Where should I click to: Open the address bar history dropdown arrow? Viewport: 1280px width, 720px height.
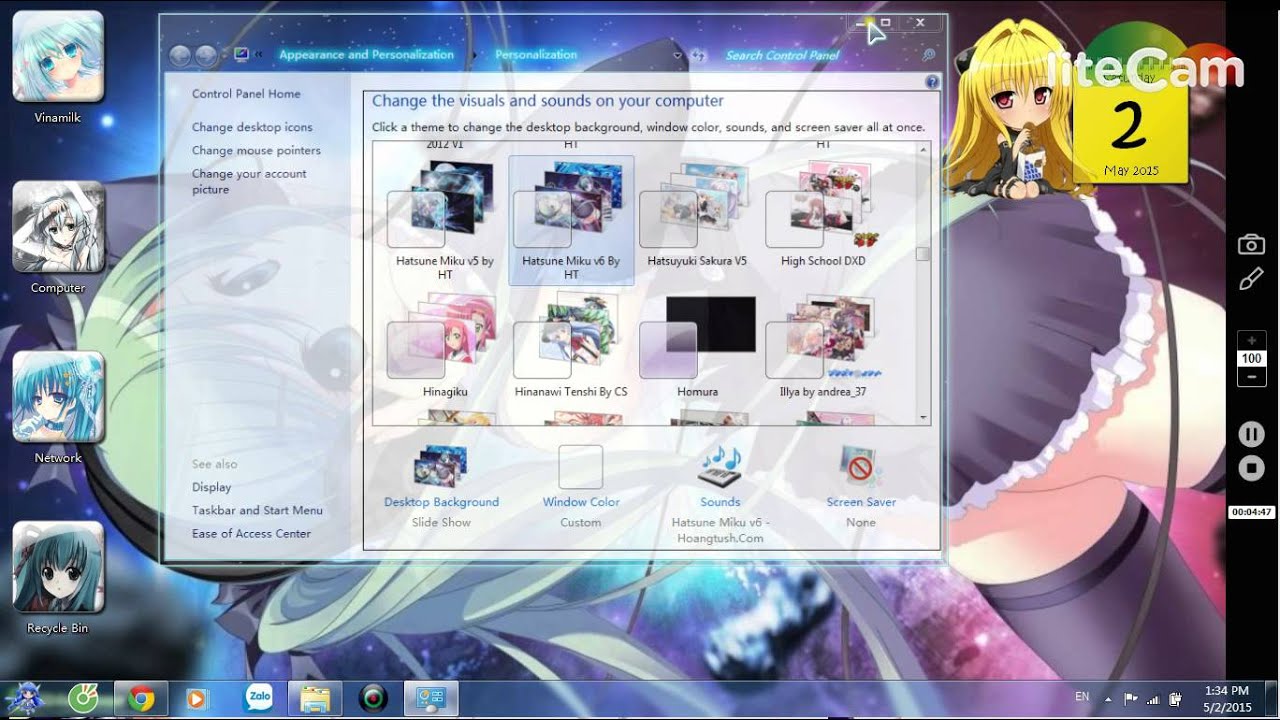pos(677,56)
